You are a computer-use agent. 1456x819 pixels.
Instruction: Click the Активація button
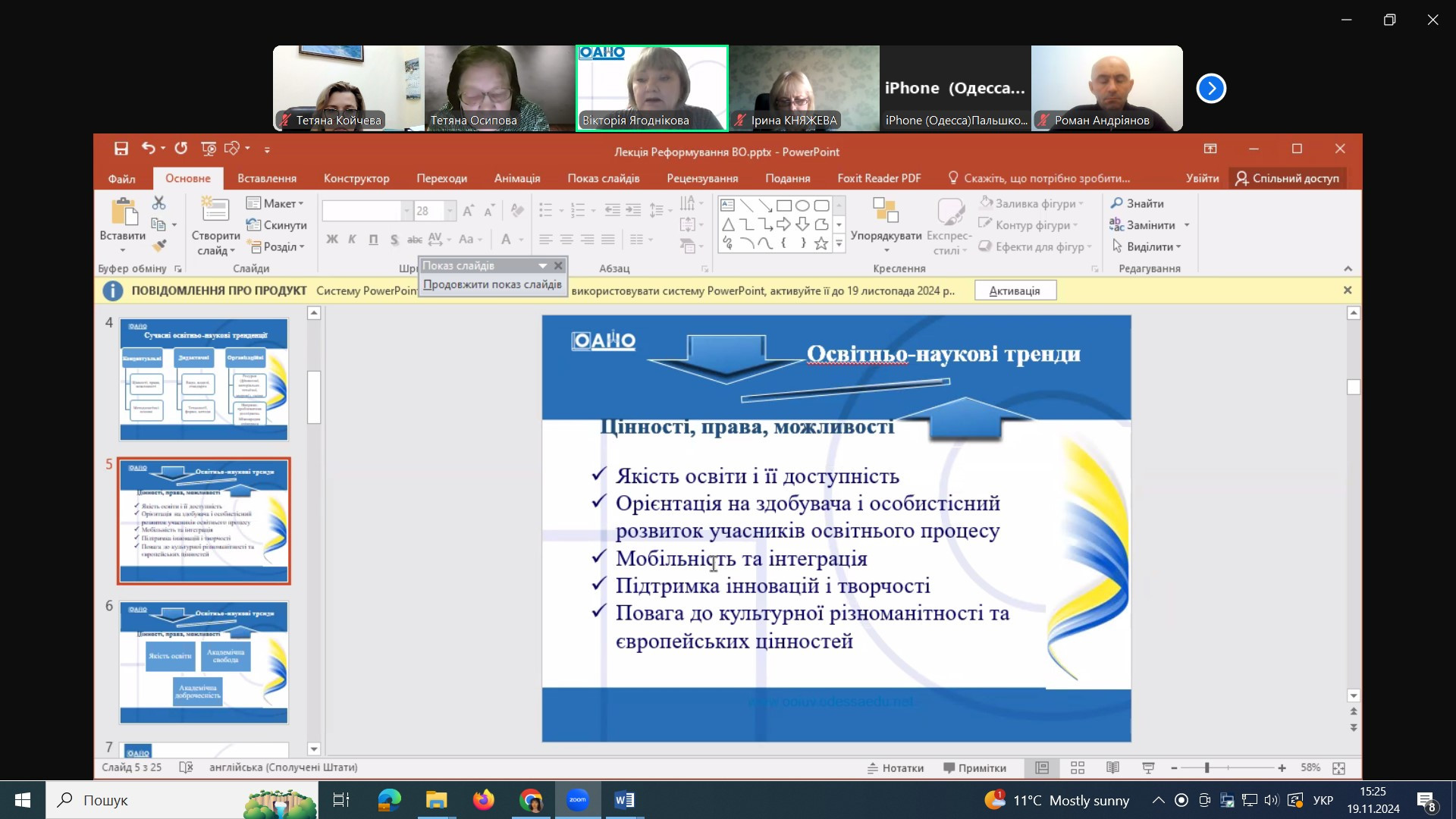point(1015,290)
